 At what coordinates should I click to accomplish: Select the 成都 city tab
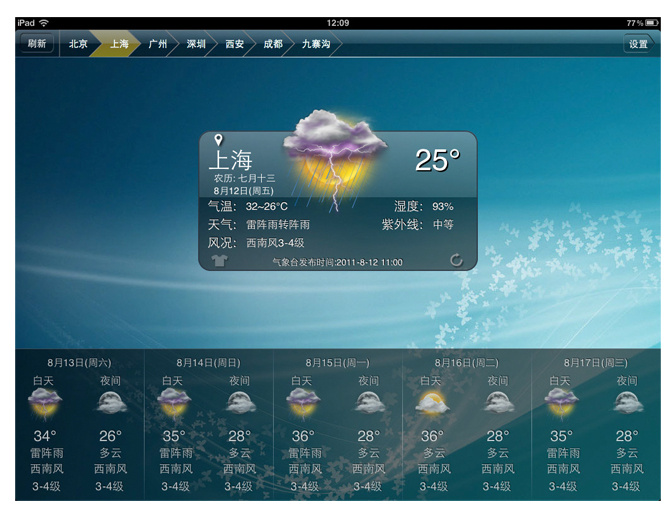click(x=273, y=44)
